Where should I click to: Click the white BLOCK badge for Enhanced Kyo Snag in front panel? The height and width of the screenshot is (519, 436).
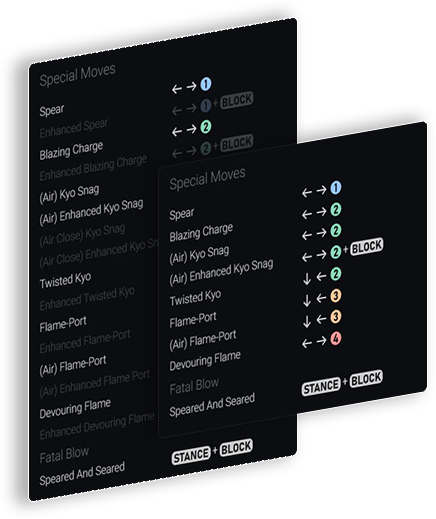tap(367, 247)
